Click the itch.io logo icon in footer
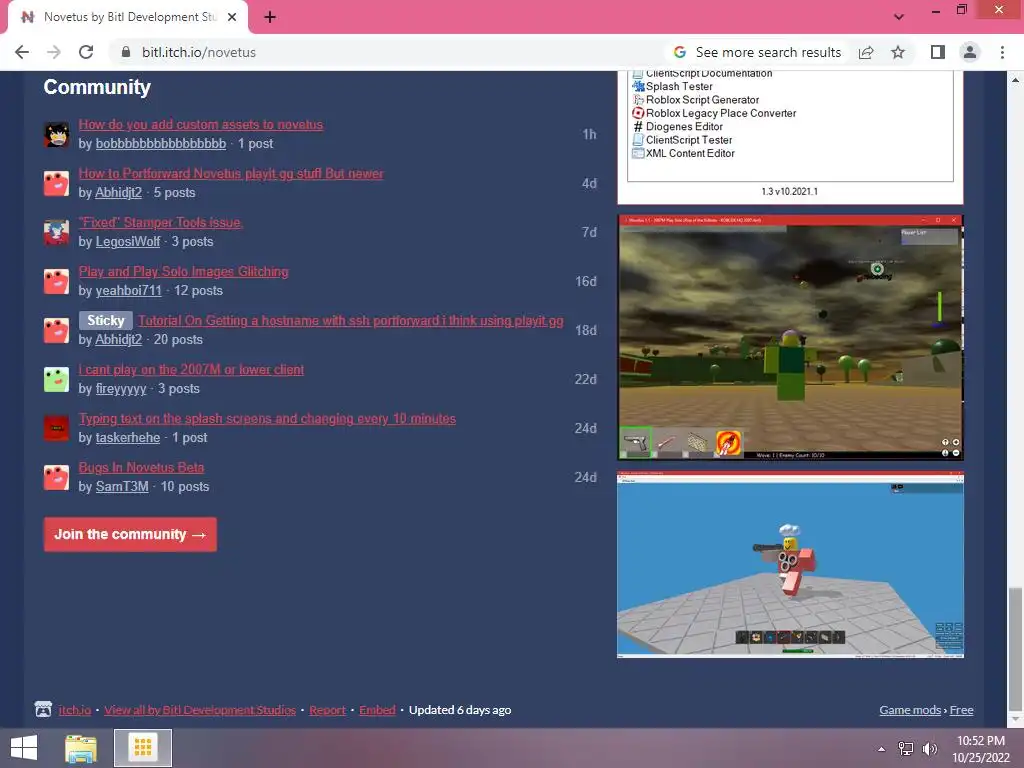The height and width of the screenshot is (768, 1024). click(43, 709)
